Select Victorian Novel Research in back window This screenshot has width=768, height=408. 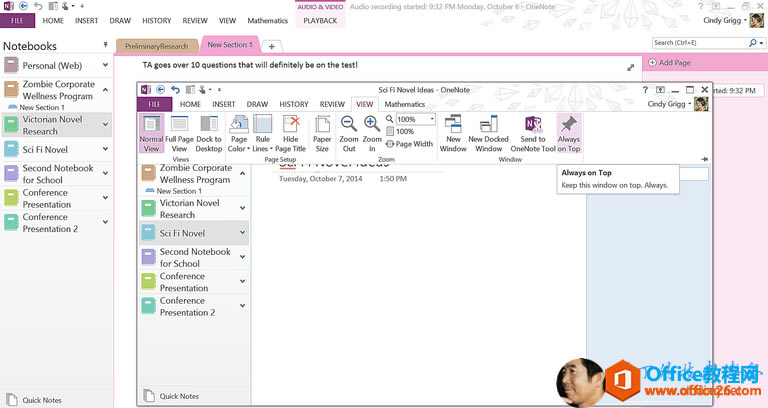(x=57, y=125)
